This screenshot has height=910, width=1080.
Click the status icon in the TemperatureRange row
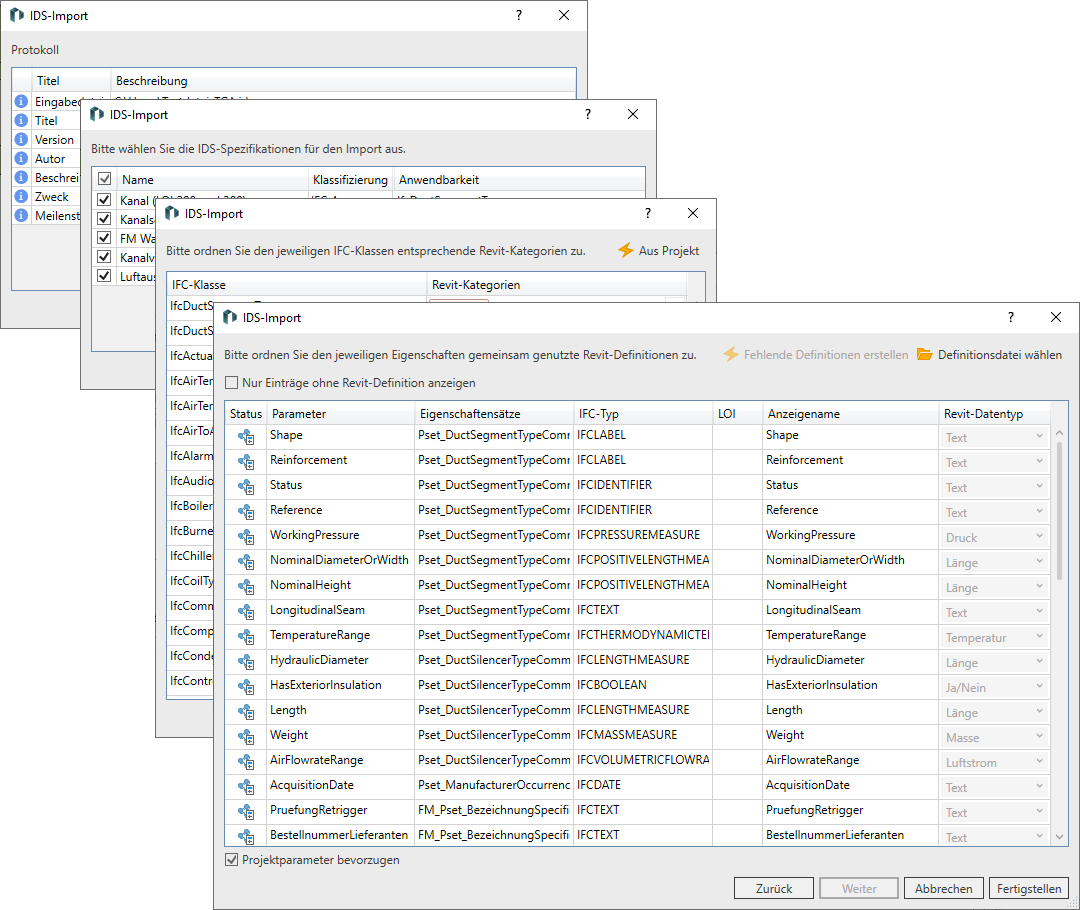coord(246,637)
